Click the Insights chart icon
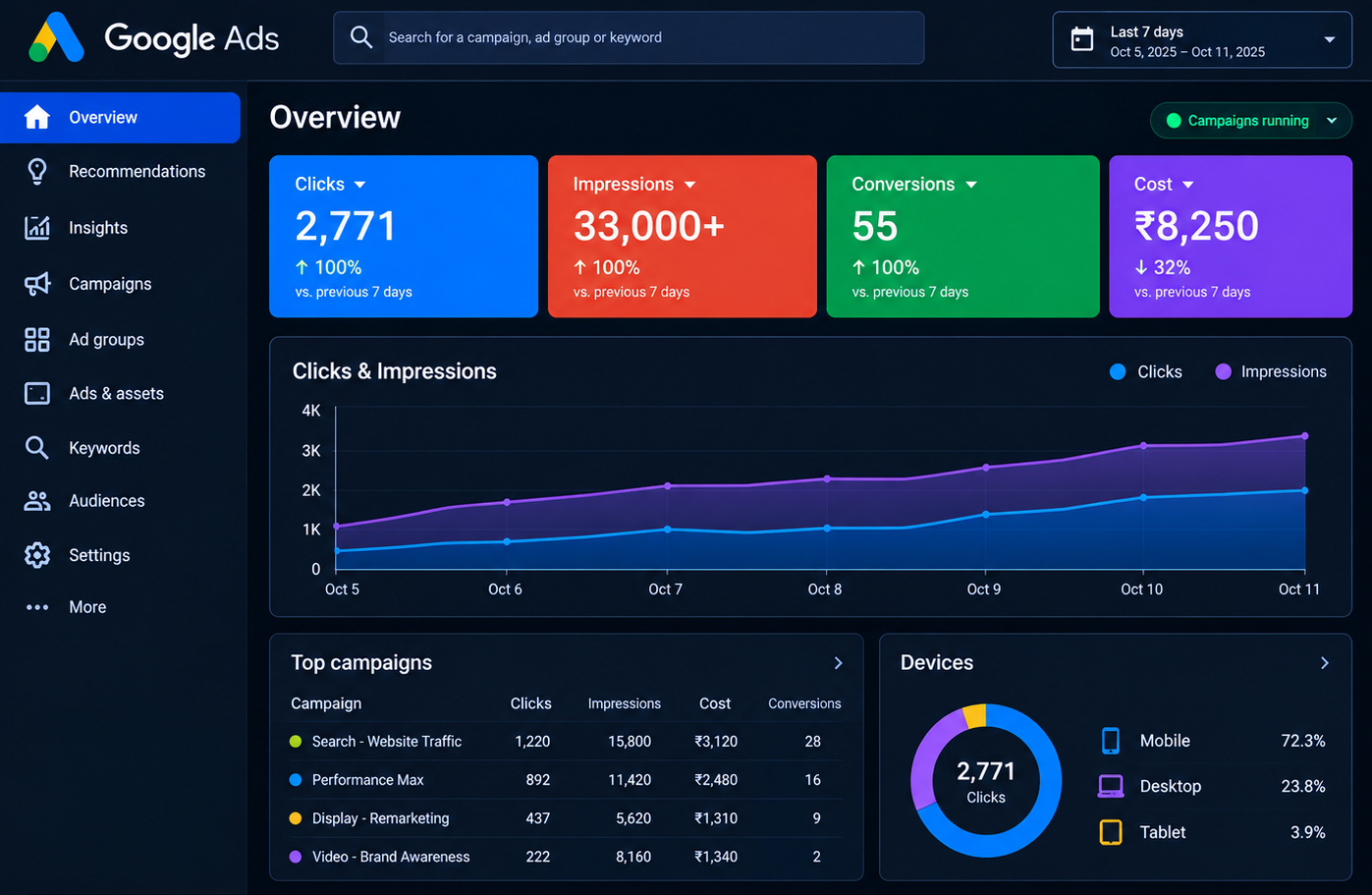Screen dimensions: 1372x895 pyautogui.click(x=37, y=228)
